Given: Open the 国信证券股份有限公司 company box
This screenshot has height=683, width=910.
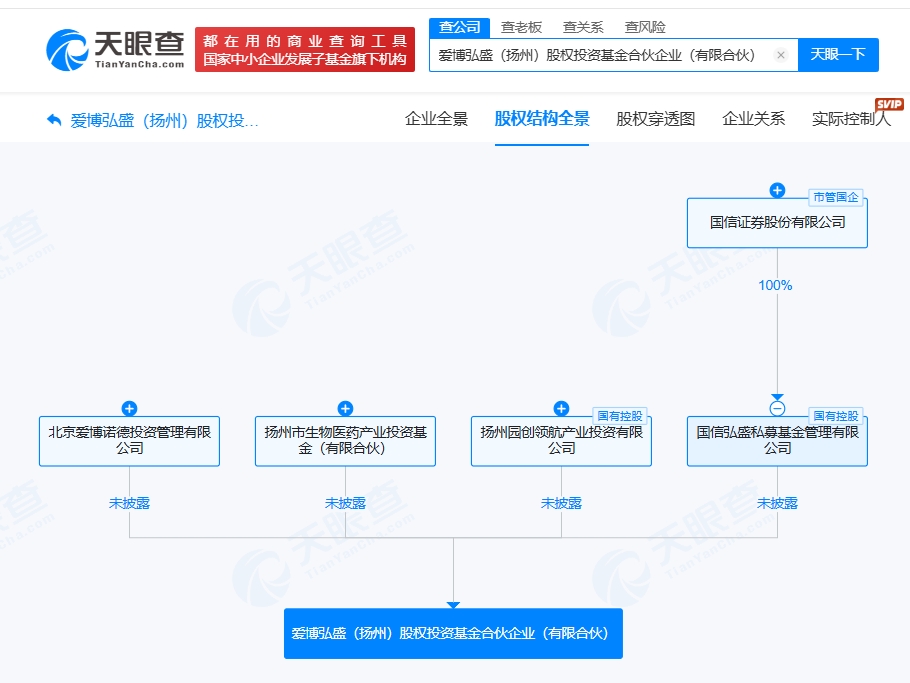Looking at the screenshot, I should pos(777,223).
